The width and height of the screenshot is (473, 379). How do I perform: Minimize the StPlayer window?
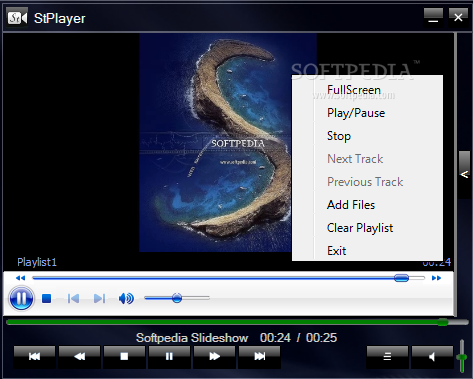pyautogui.click(x=433, y=17)
